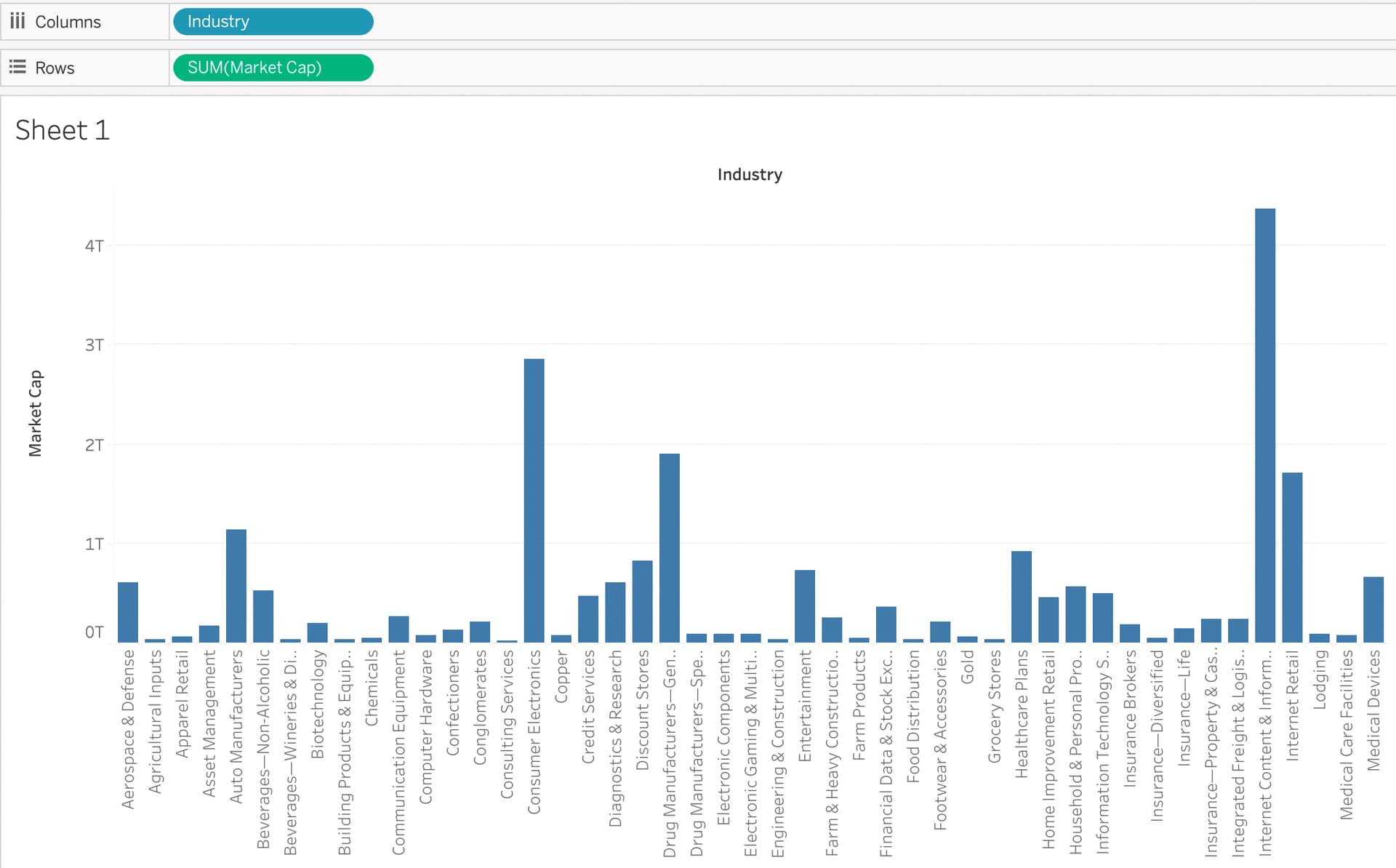Screen dimensions: 1396x868
Task: Click the Aerospace & Defense axis label
Action: [x=128, y=729]
